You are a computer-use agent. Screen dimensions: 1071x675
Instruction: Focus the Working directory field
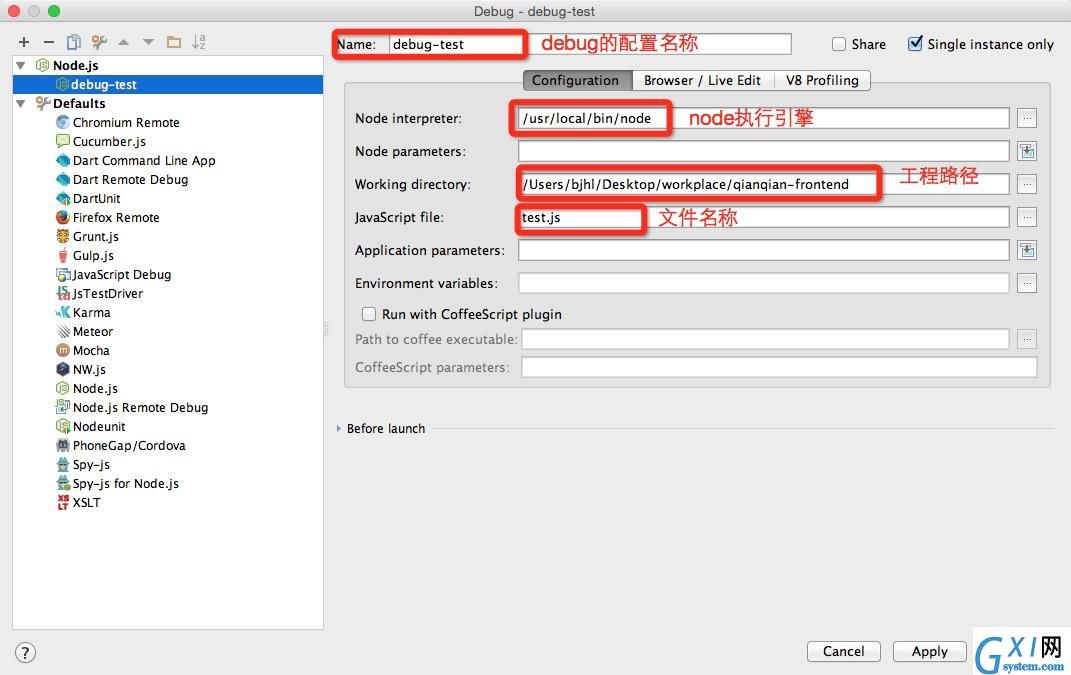coord(764,184)
